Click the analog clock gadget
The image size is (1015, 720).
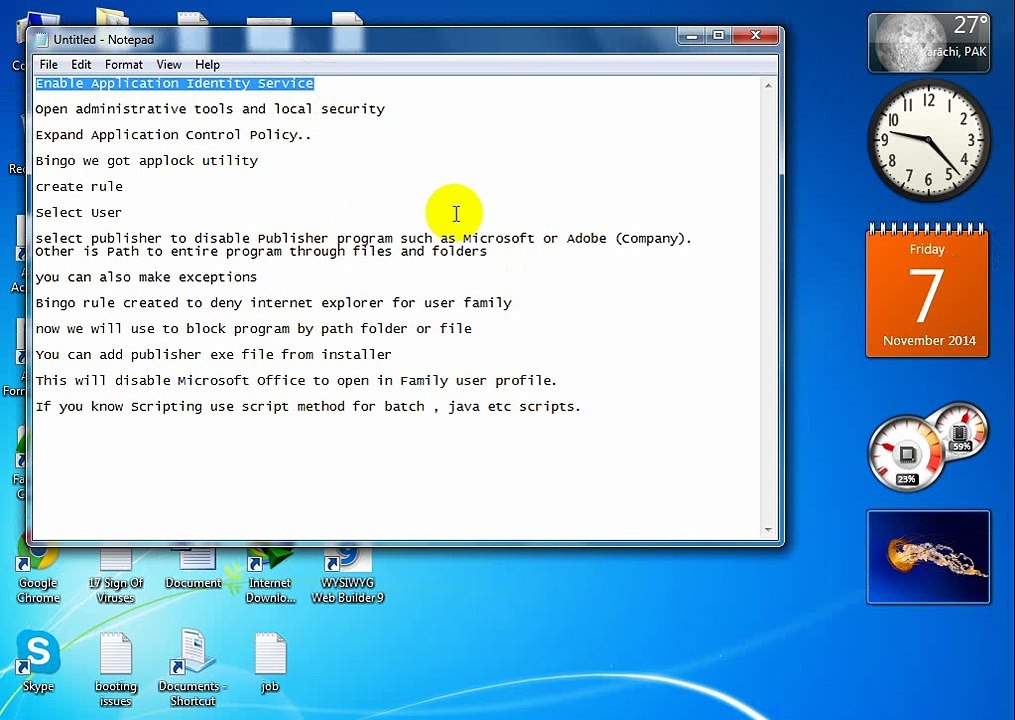(928, 140)
